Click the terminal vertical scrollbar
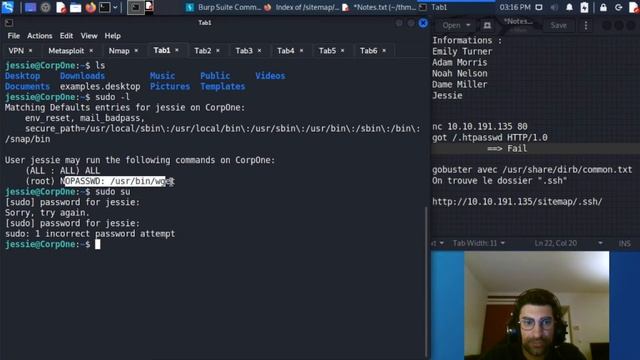Image resolution: width=640 pixels, height=360 pixels. [x=426, y=282]
